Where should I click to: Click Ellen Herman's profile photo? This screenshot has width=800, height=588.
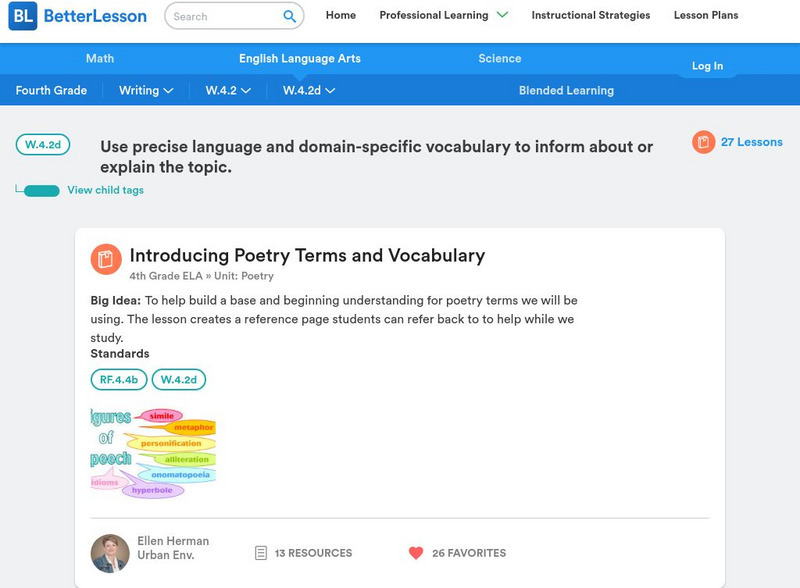coord(110,553)
